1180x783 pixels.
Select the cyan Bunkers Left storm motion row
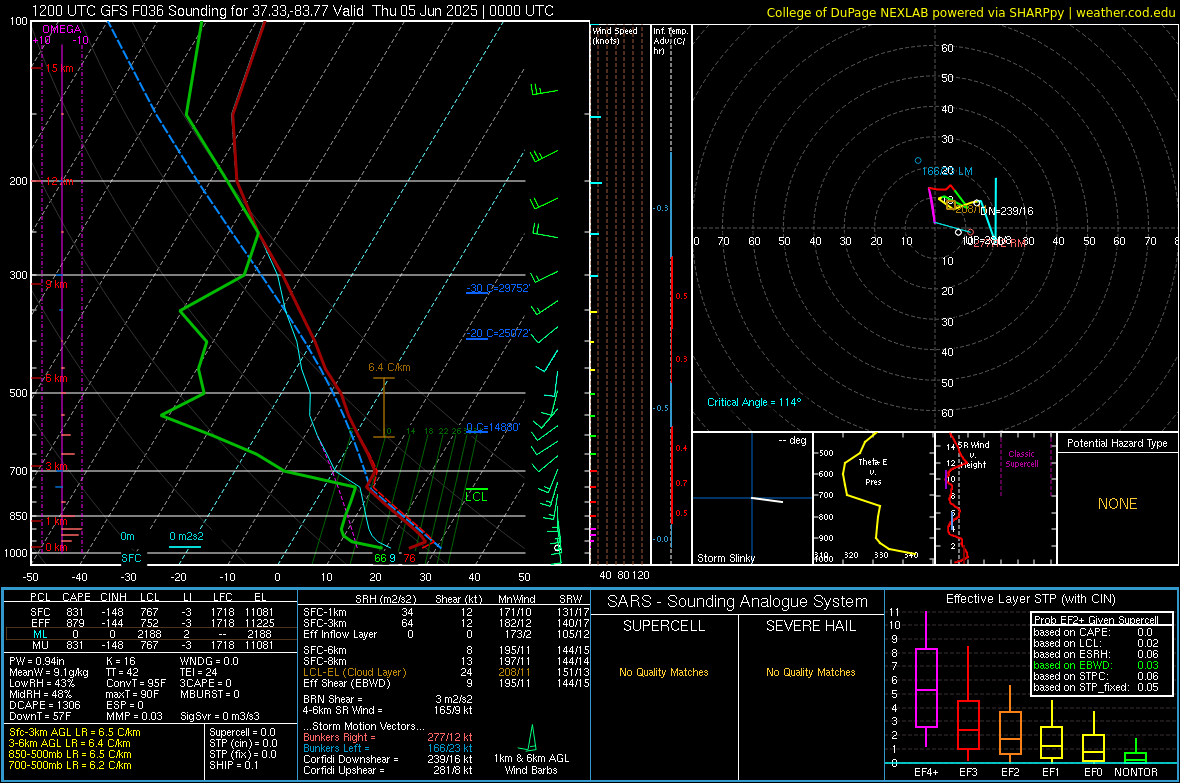388,748
